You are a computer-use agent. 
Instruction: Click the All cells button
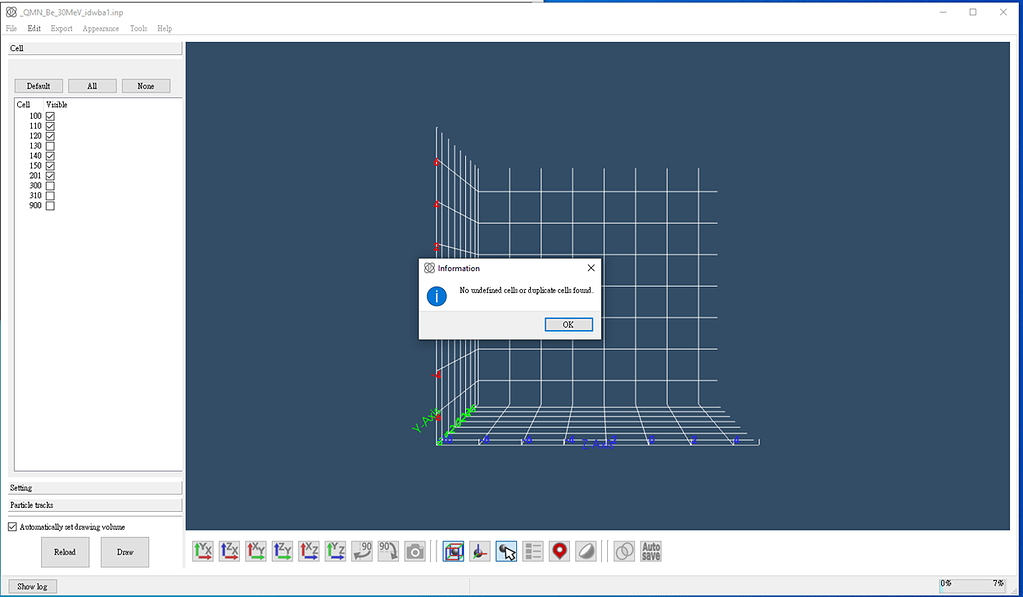92,86
